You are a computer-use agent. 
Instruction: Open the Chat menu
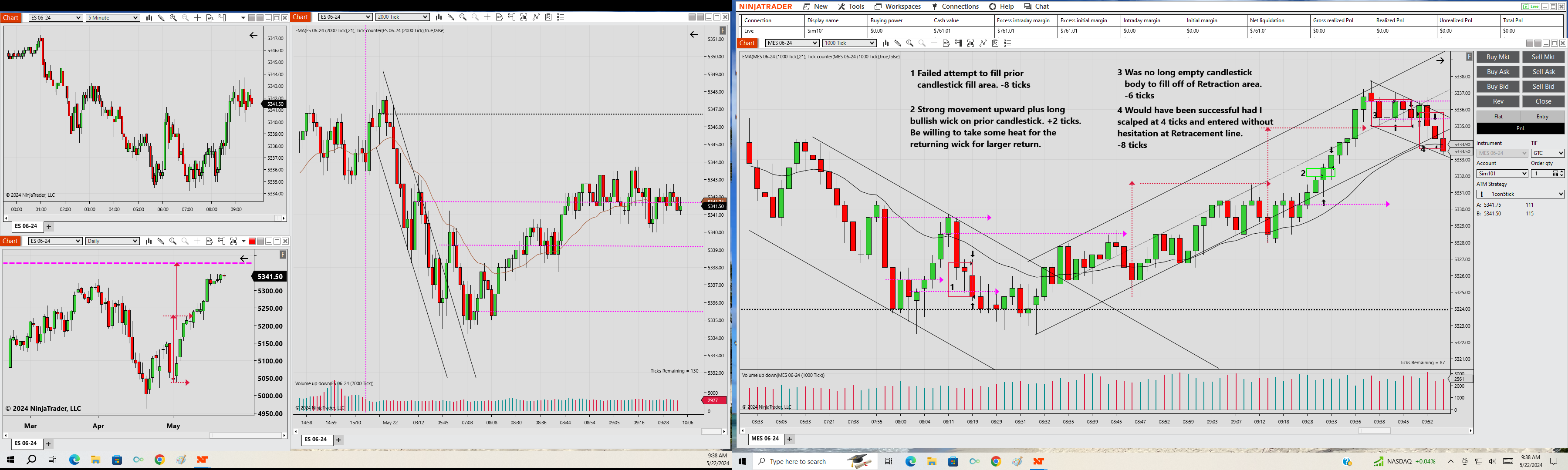pos(1037,7)
